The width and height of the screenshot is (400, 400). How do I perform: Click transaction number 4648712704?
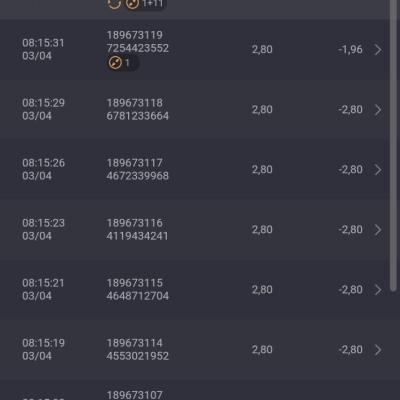tap(138, 296)
